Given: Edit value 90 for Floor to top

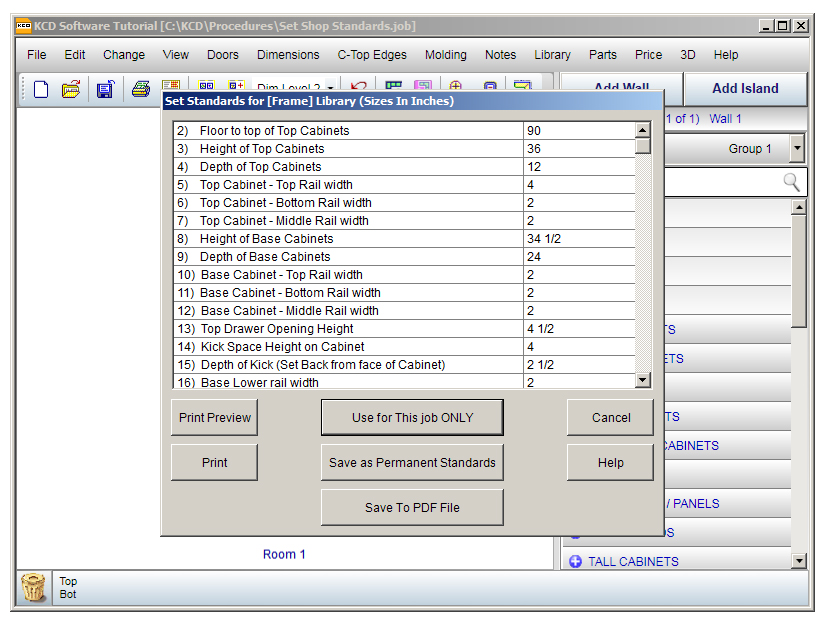Looking at the screenshot, I should tap(579, 131).
